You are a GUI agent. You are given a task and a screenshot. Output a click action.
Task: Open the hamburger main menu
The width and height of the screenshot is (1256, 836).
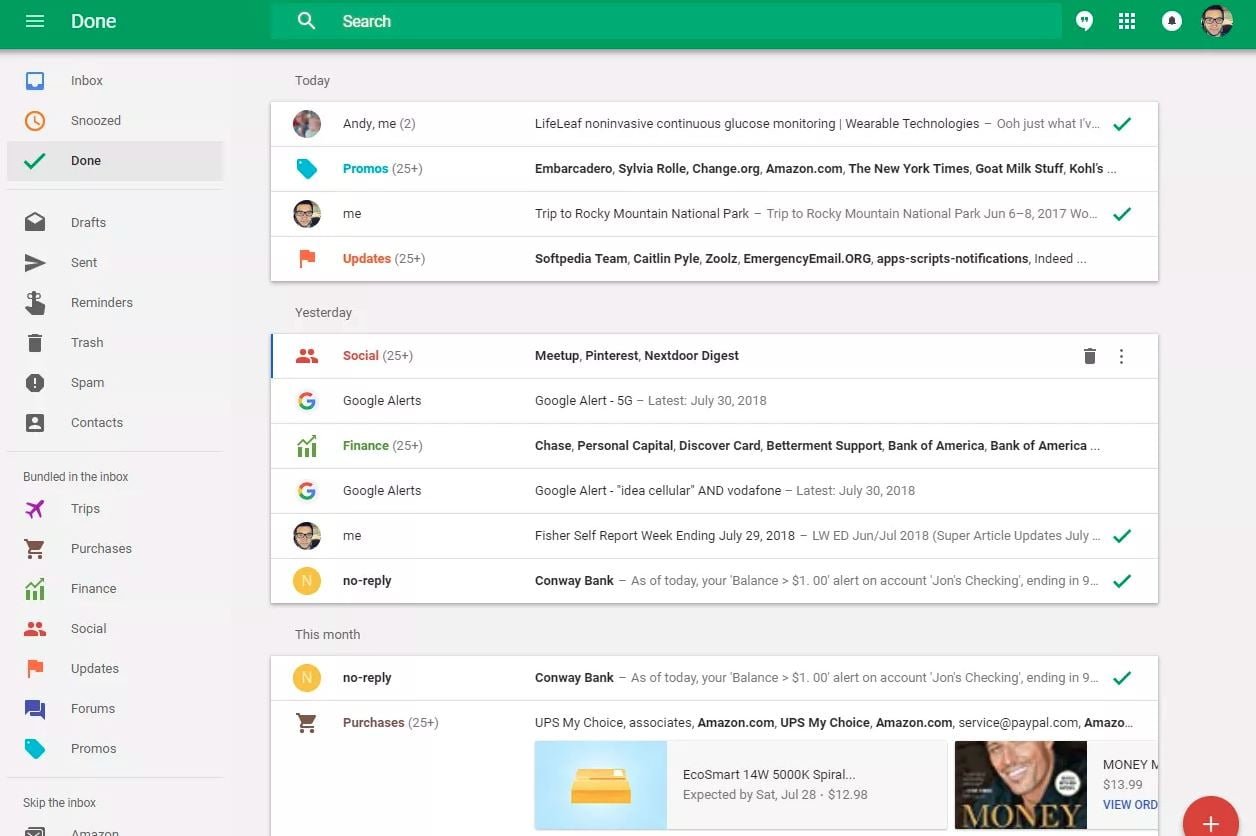point(35,21)
